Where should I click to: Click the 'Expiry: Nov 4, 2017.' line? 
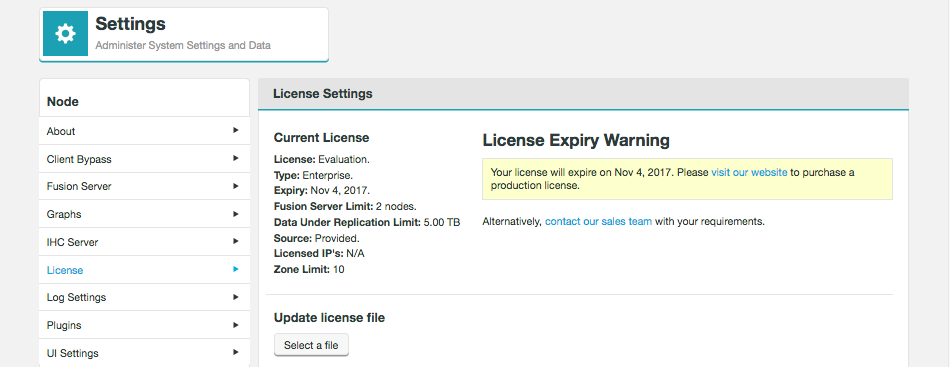tap(323, 191)
